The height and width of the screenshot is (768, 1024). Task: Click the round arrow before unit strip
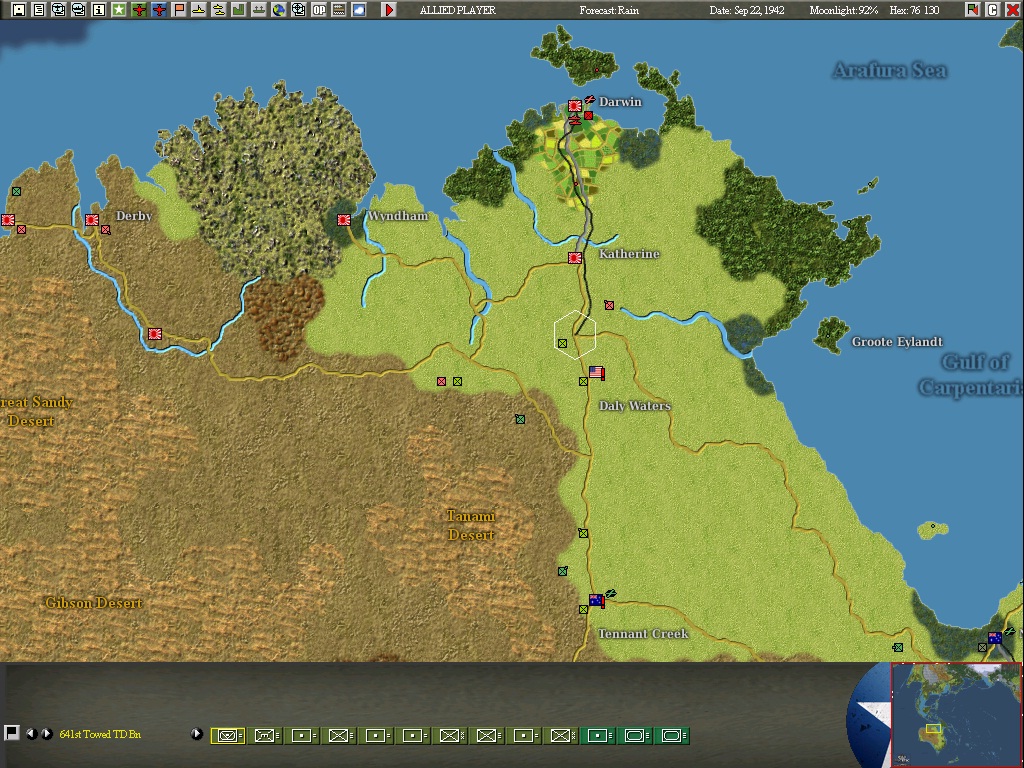coord(196,733)
